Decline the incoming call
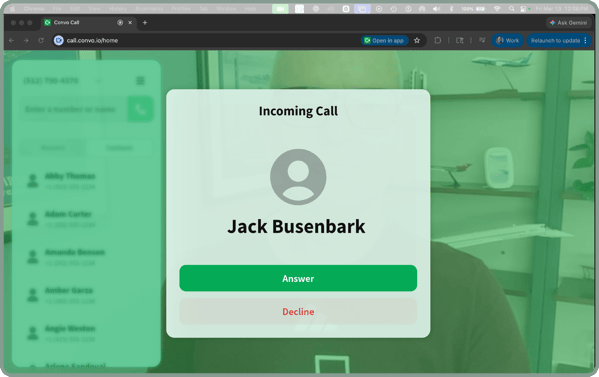Image resolution: width=599 pixels, height=377 pixels. [x=298, y=311]
